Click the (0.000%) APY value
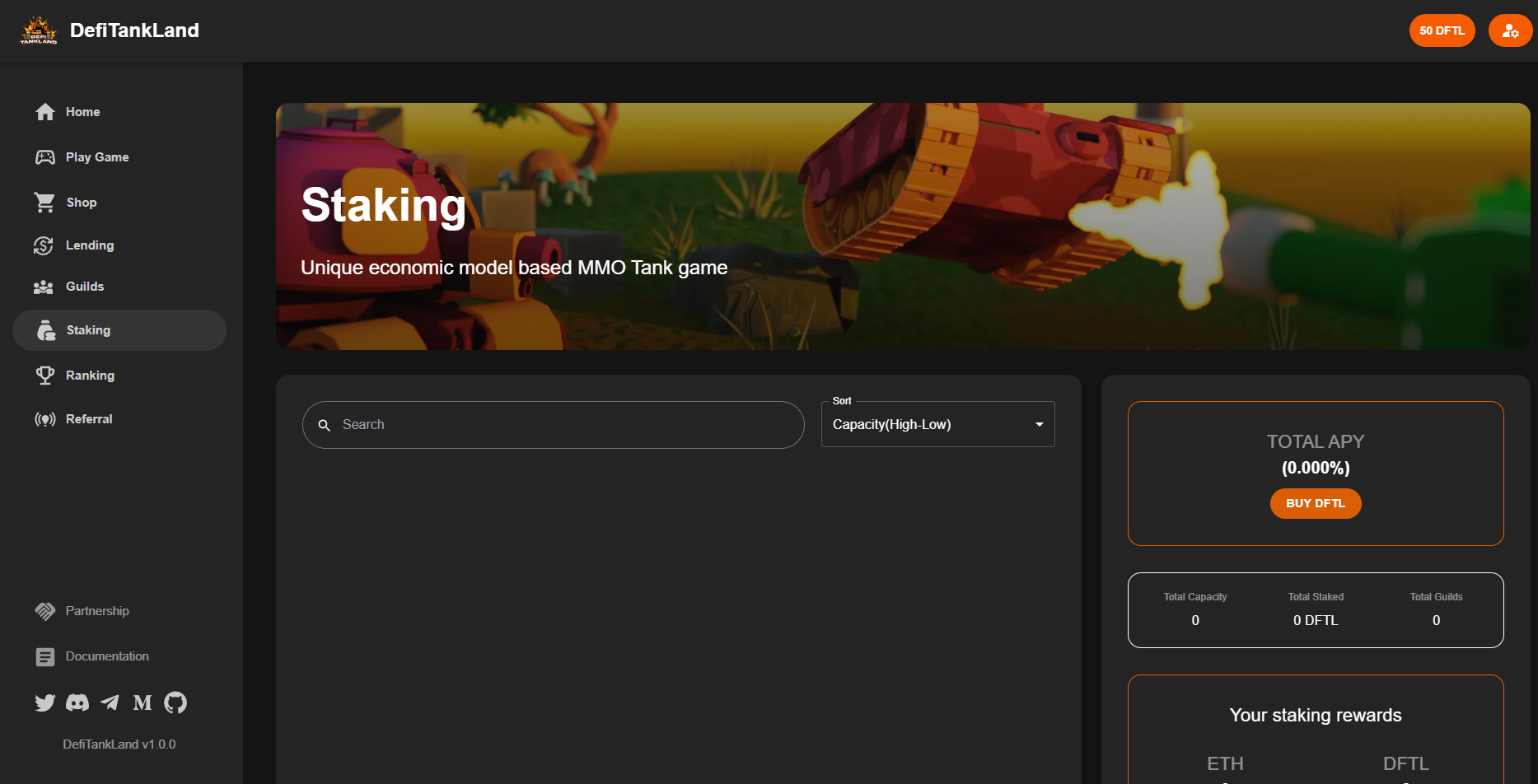The image size is (1538, 784). coord(1316,468)
